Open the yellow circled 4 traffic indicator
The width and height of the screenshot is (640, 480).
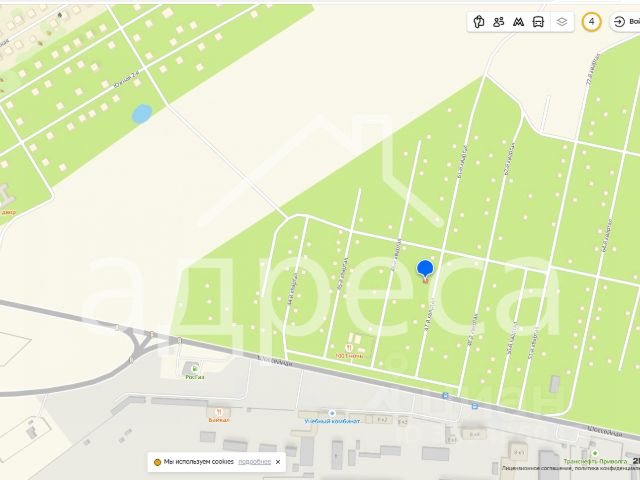click(591, 22)
